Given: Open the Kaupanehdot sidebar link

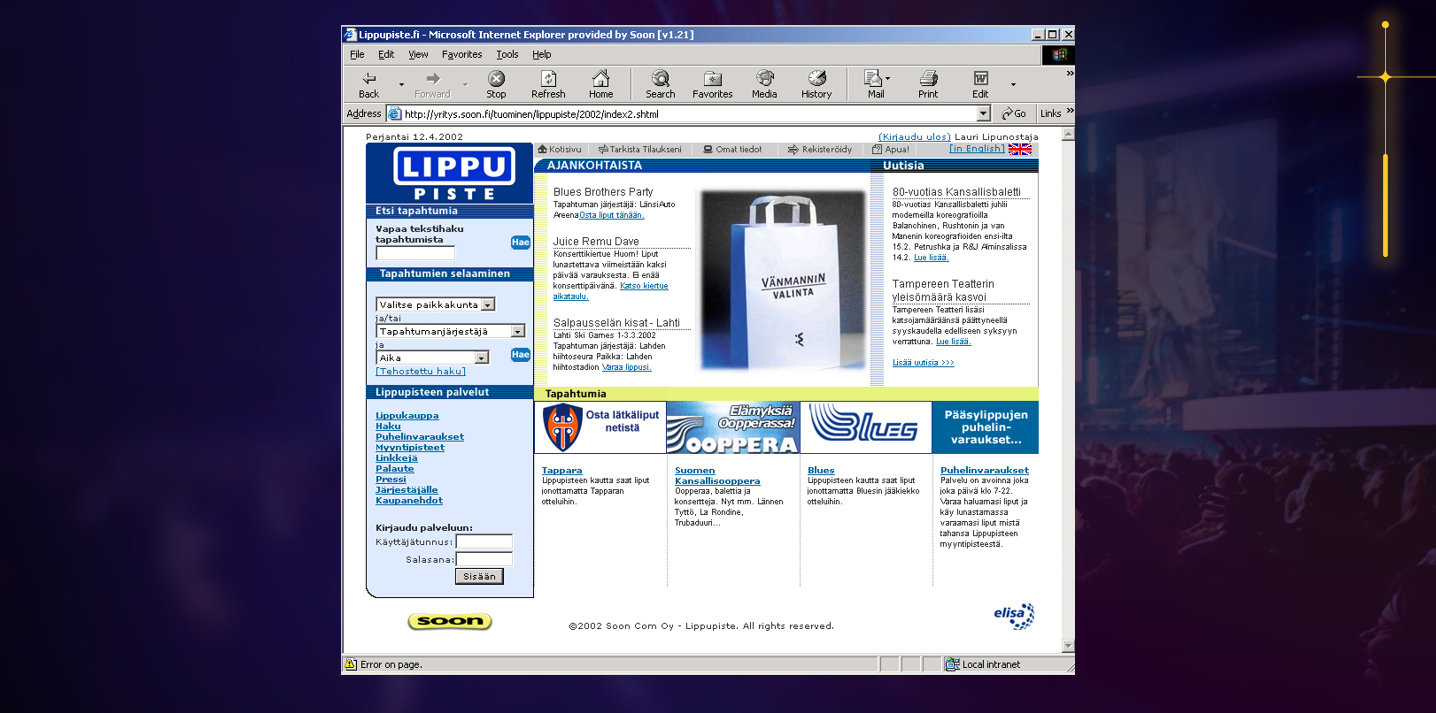Looking at the screenshot, I should (x=409, y=501).
